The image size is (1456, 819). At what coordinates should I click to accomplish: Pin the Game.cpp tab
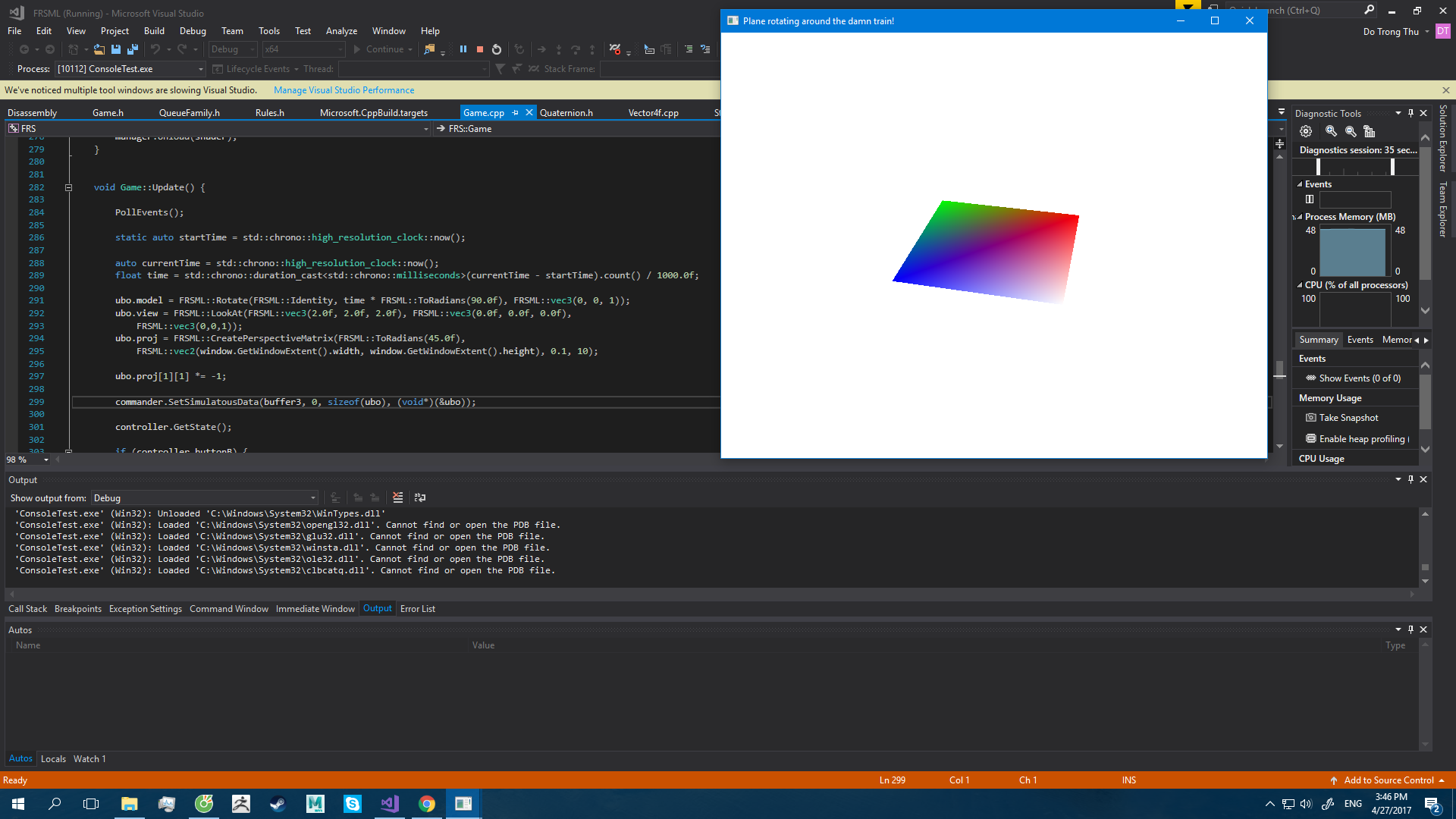[x=516, y=112]
